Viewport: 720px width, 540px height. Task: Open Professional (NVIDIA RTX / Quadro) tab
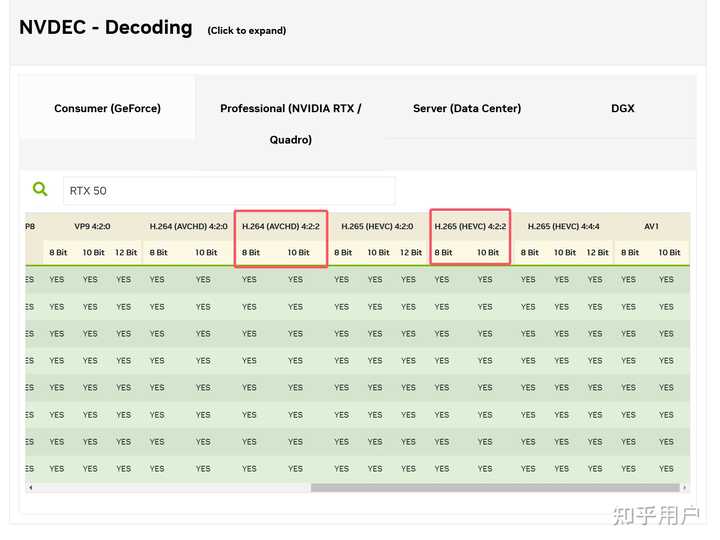[x=291, y=124]
